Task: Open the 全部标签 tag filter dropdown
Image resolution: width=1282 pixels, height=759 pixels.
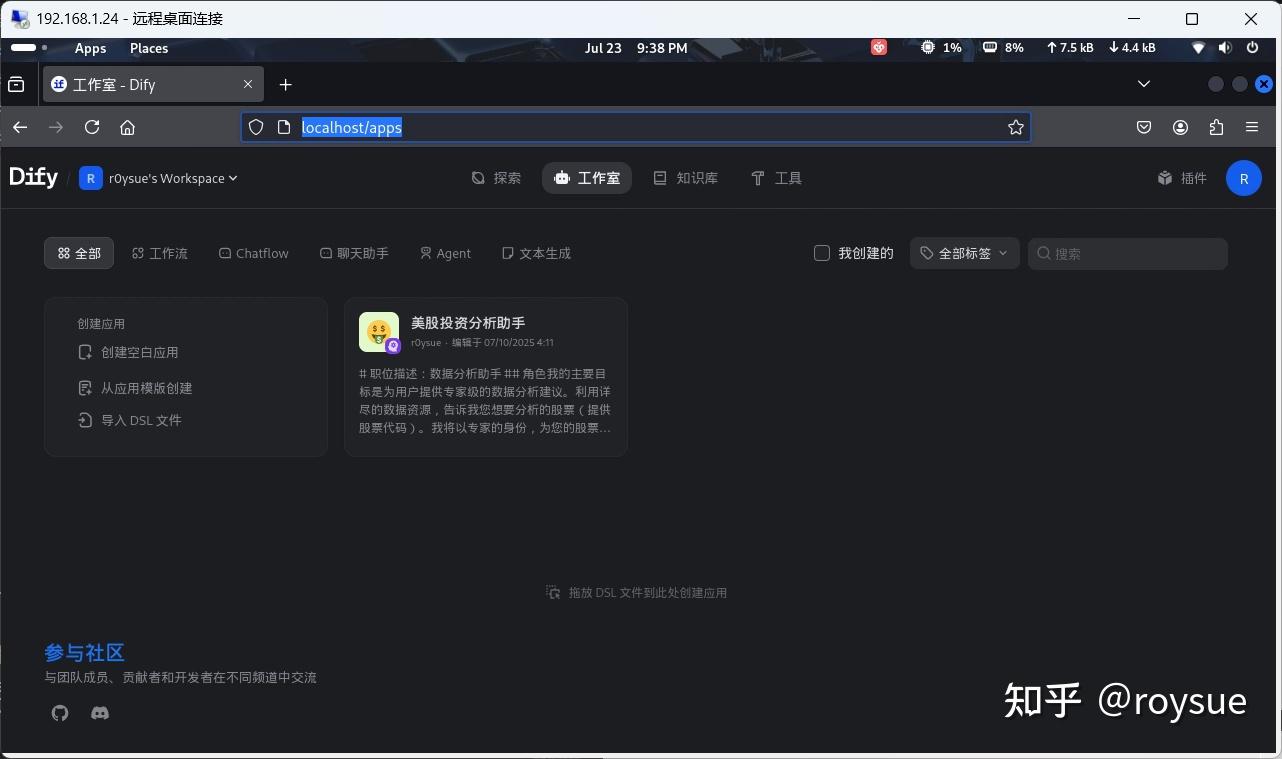Action: 965,253
